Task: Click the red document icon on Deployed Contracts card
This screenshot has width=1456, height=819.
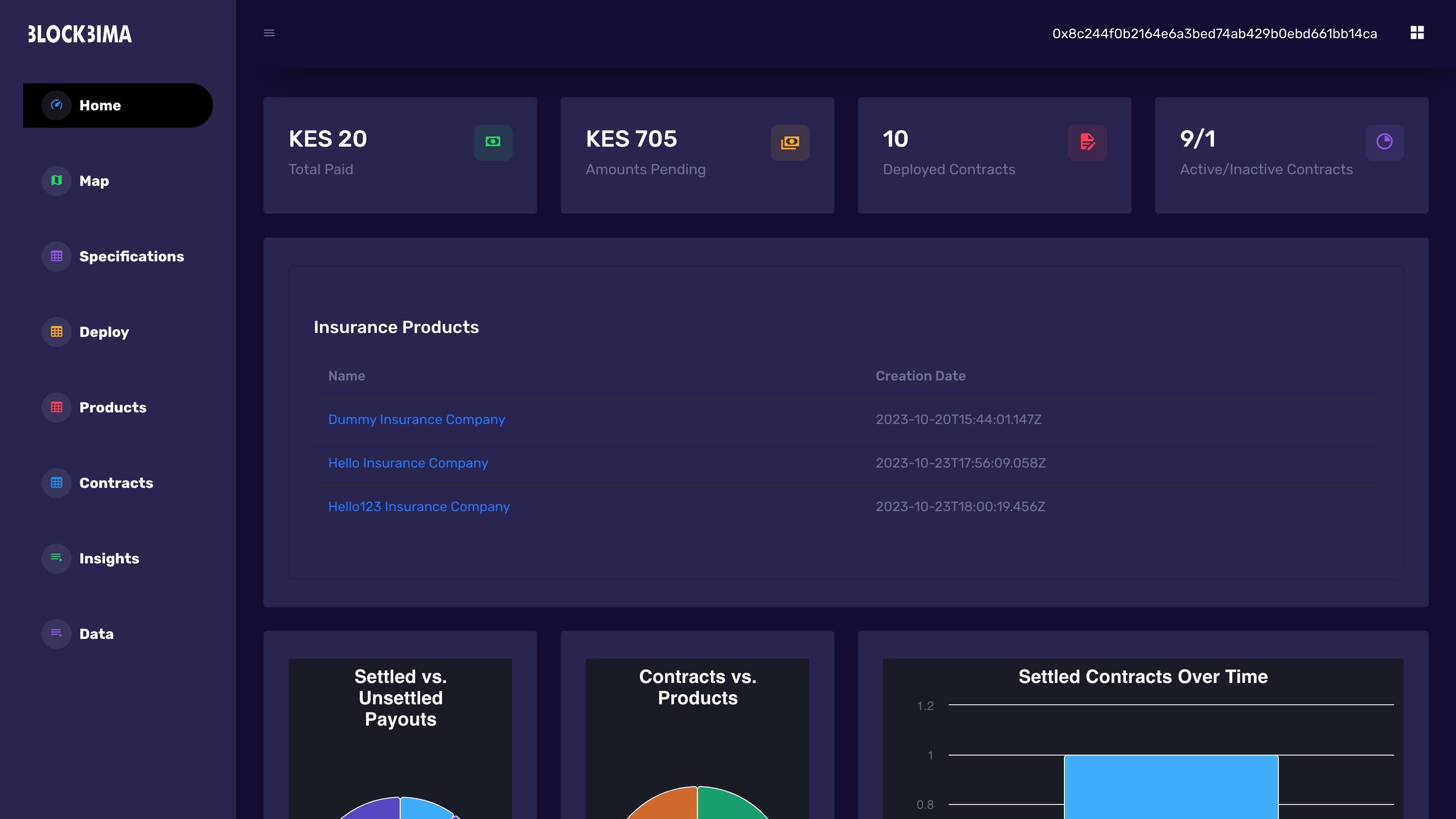Action: [x=1087, y=142]
